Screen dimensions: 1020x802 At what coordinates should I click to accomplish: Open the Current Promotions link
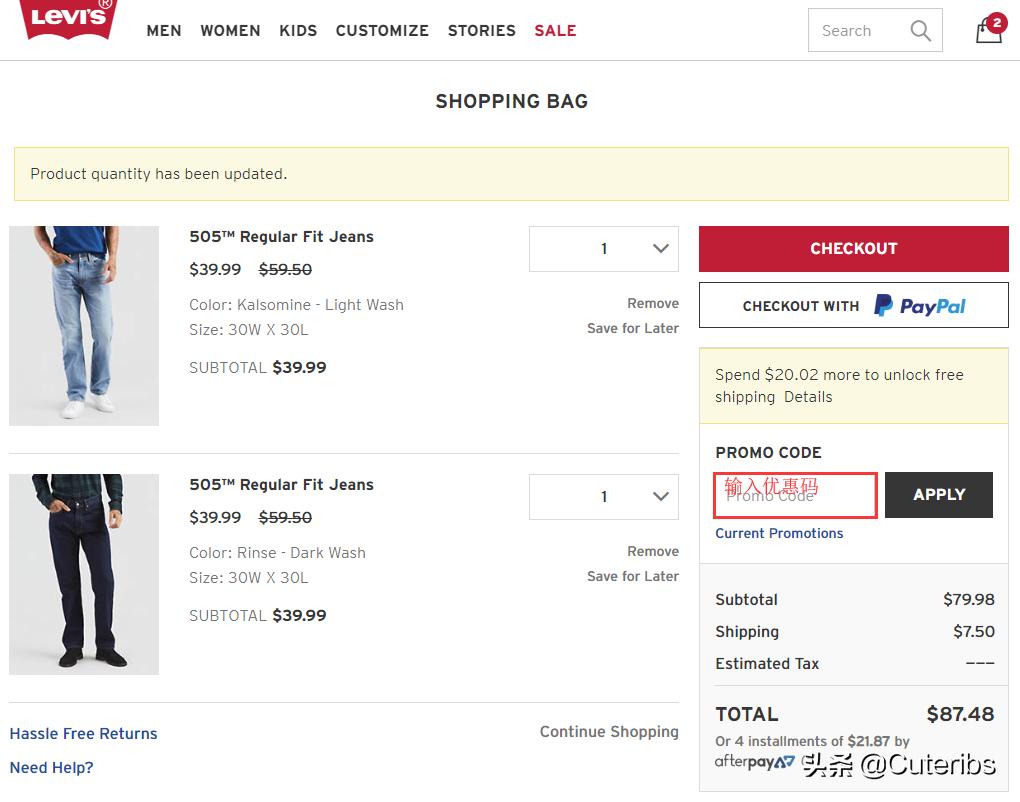point(779,534)
